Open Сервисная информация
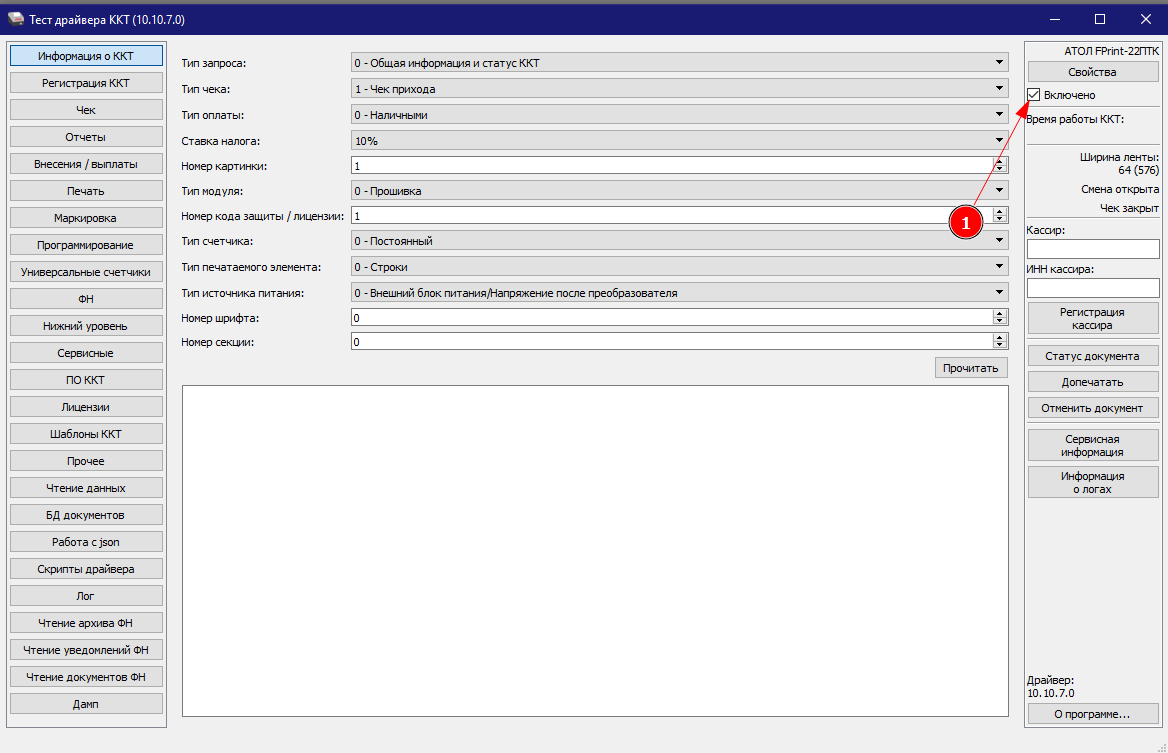Image resolution: width=1168 pixels, height=753 pixels. click(1093, 445)
